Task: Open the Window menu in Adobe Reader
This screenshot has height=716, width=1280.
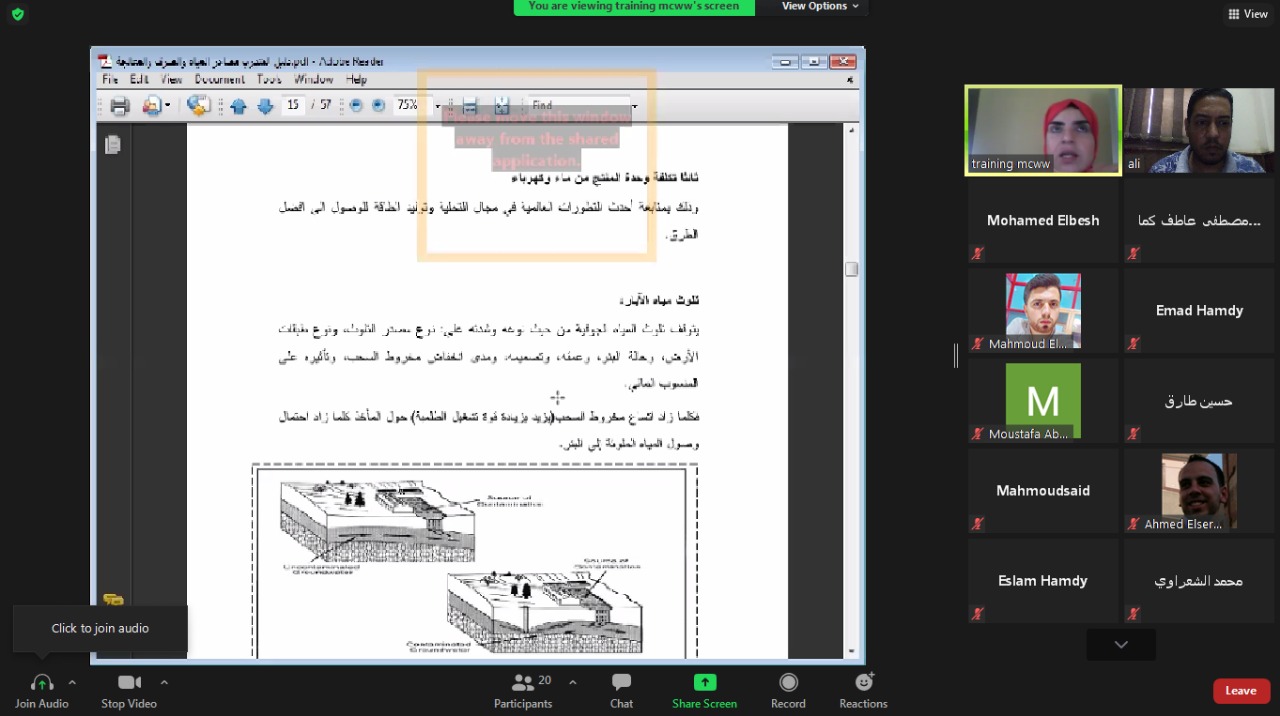Action: (313, 80)
